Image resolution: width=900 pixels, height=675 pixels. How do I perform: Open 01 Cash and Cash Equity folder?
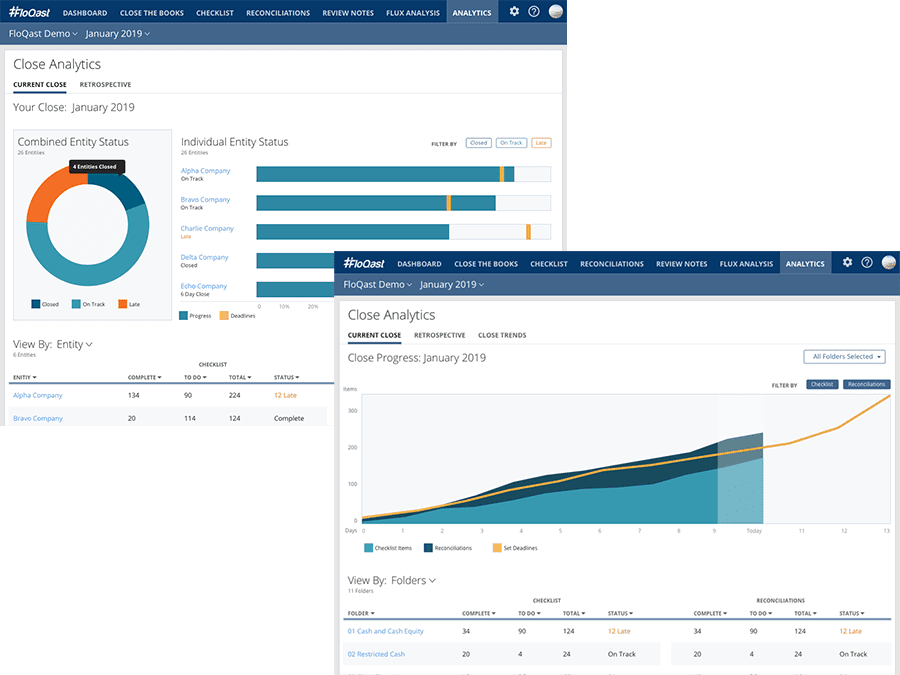[386, 631]
